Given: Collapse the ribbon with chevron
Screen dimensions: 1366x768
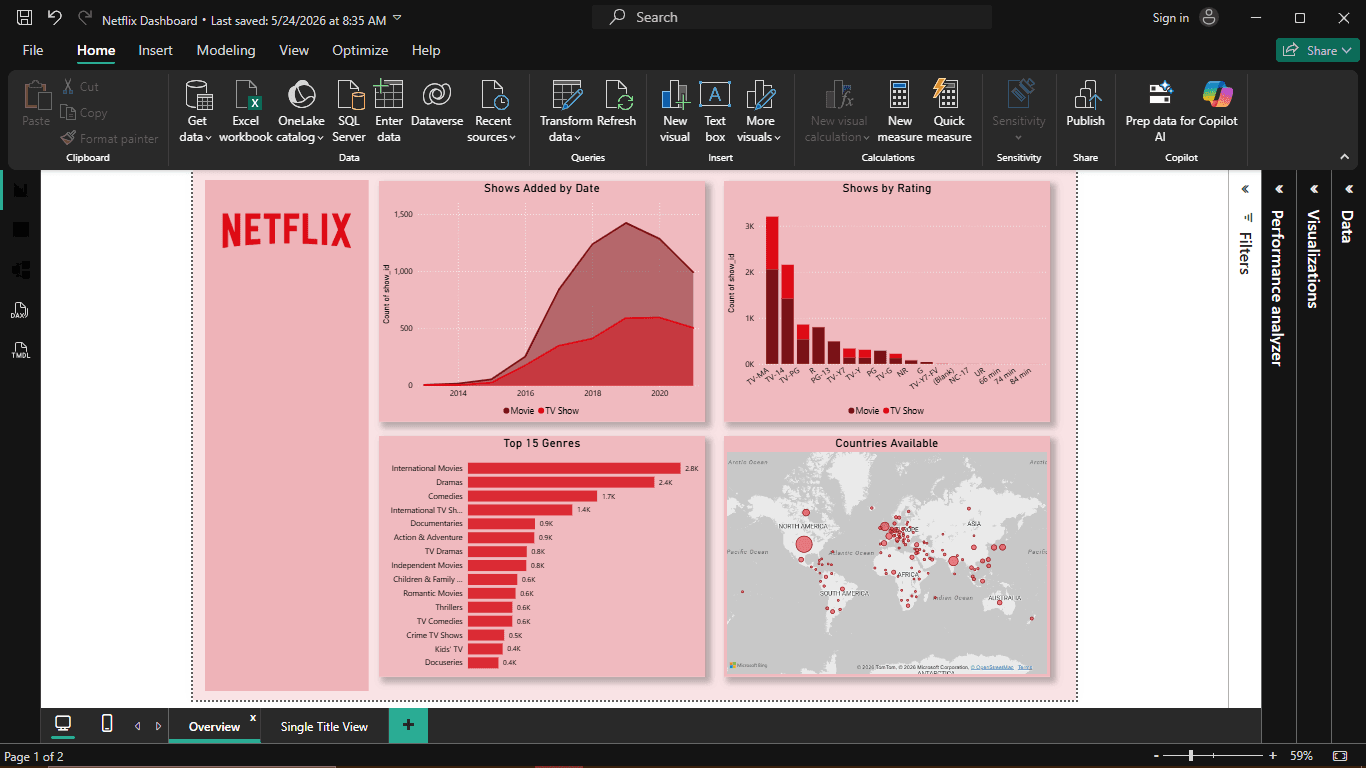Looking at the screenshot, I should point(1345,157).
